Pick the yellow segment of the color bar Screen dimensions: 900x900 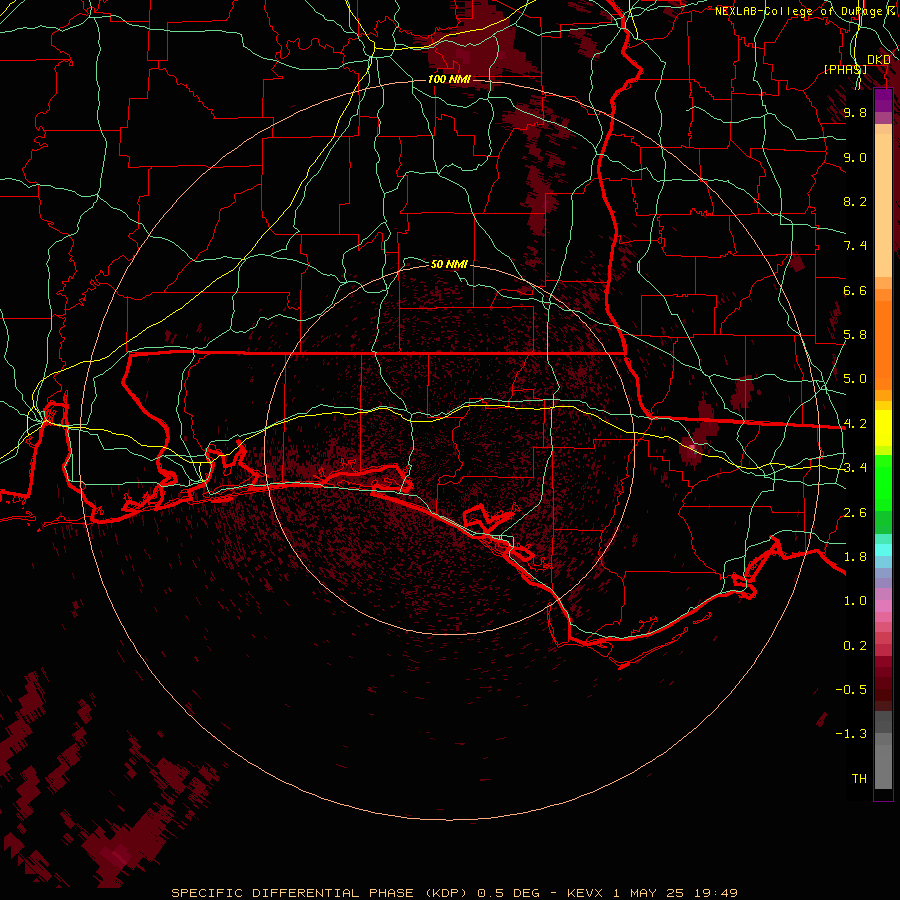coord(883,428)
